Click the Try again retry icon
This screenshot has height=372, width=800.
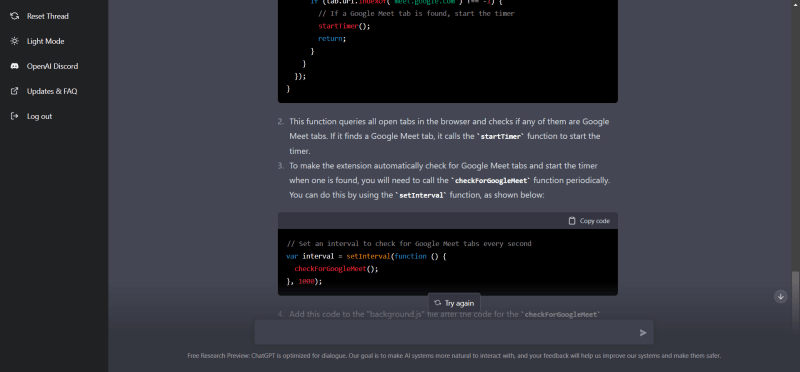click(437, 303)
